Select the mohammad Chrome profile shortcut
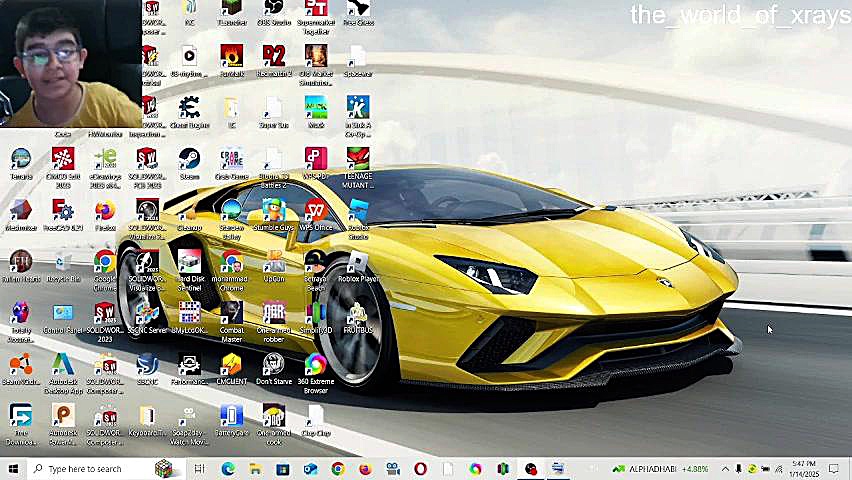 click(x=231, y=270)
